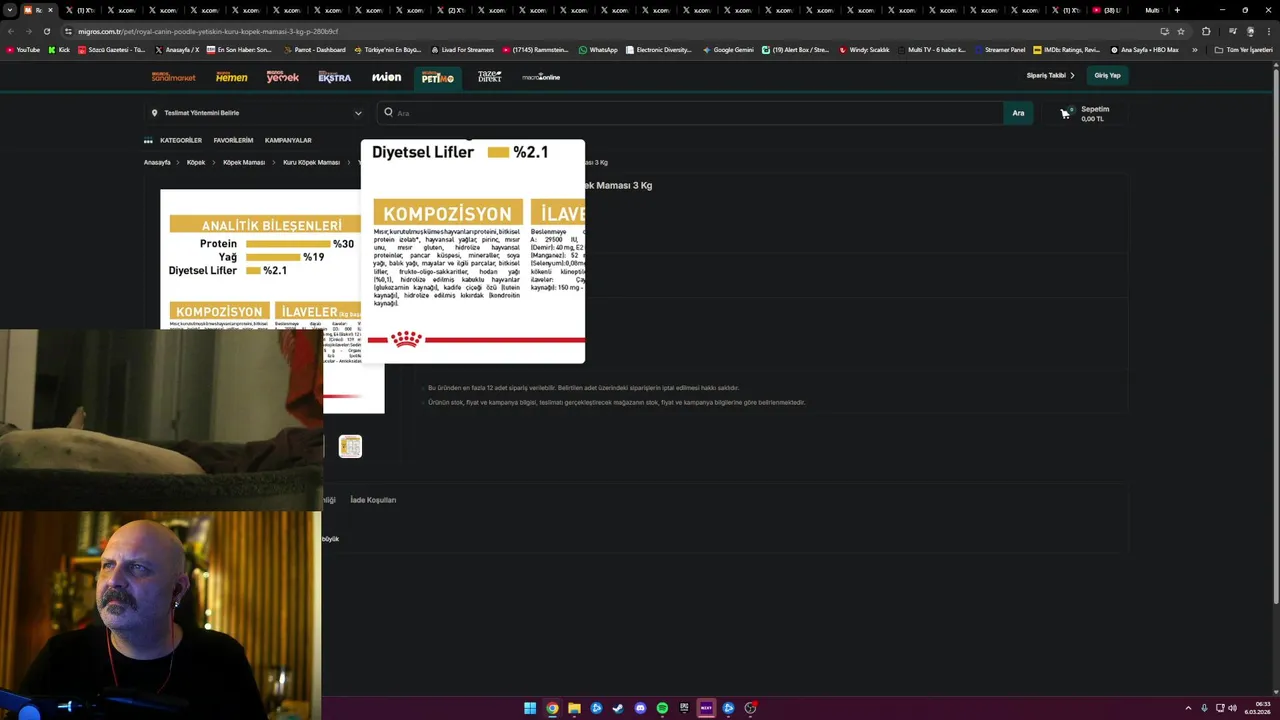Click the browser forward arrow
Viewport: 1280px width, 720px height.
(x=29, y=31)
